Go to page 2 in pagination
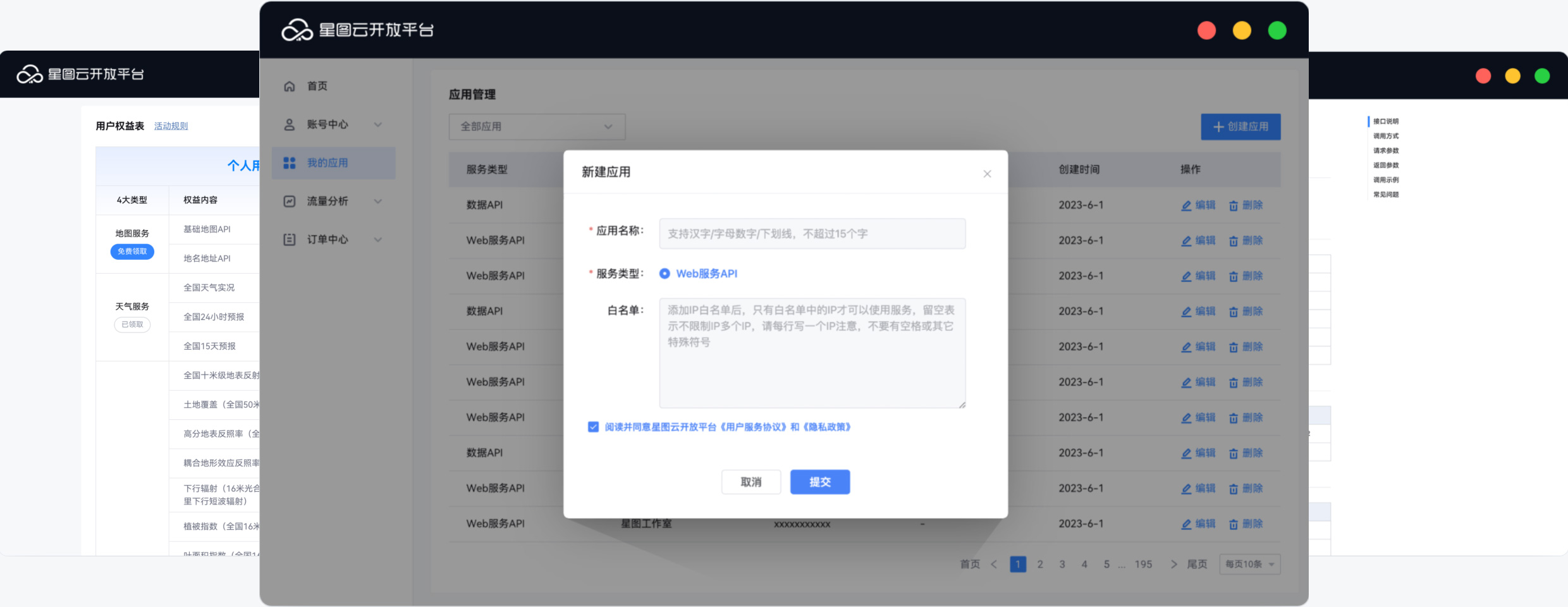 pyautogui.click(x=1040, y=564)
